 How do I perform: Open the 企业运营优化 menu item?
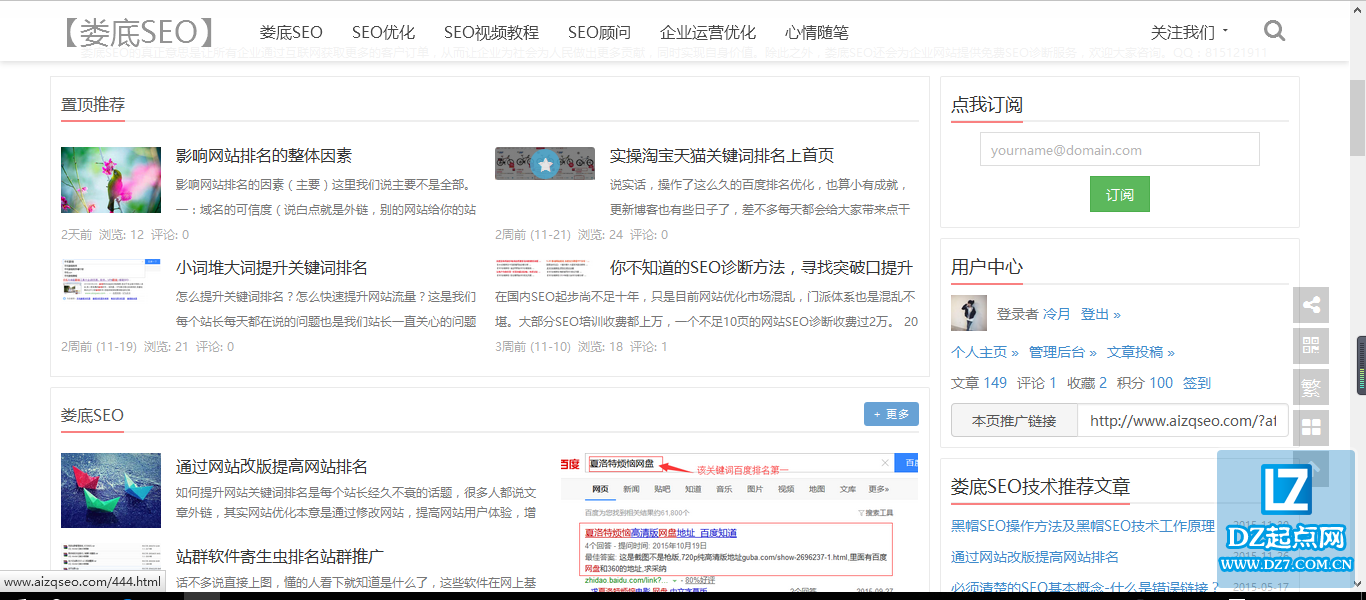(708, 33)
